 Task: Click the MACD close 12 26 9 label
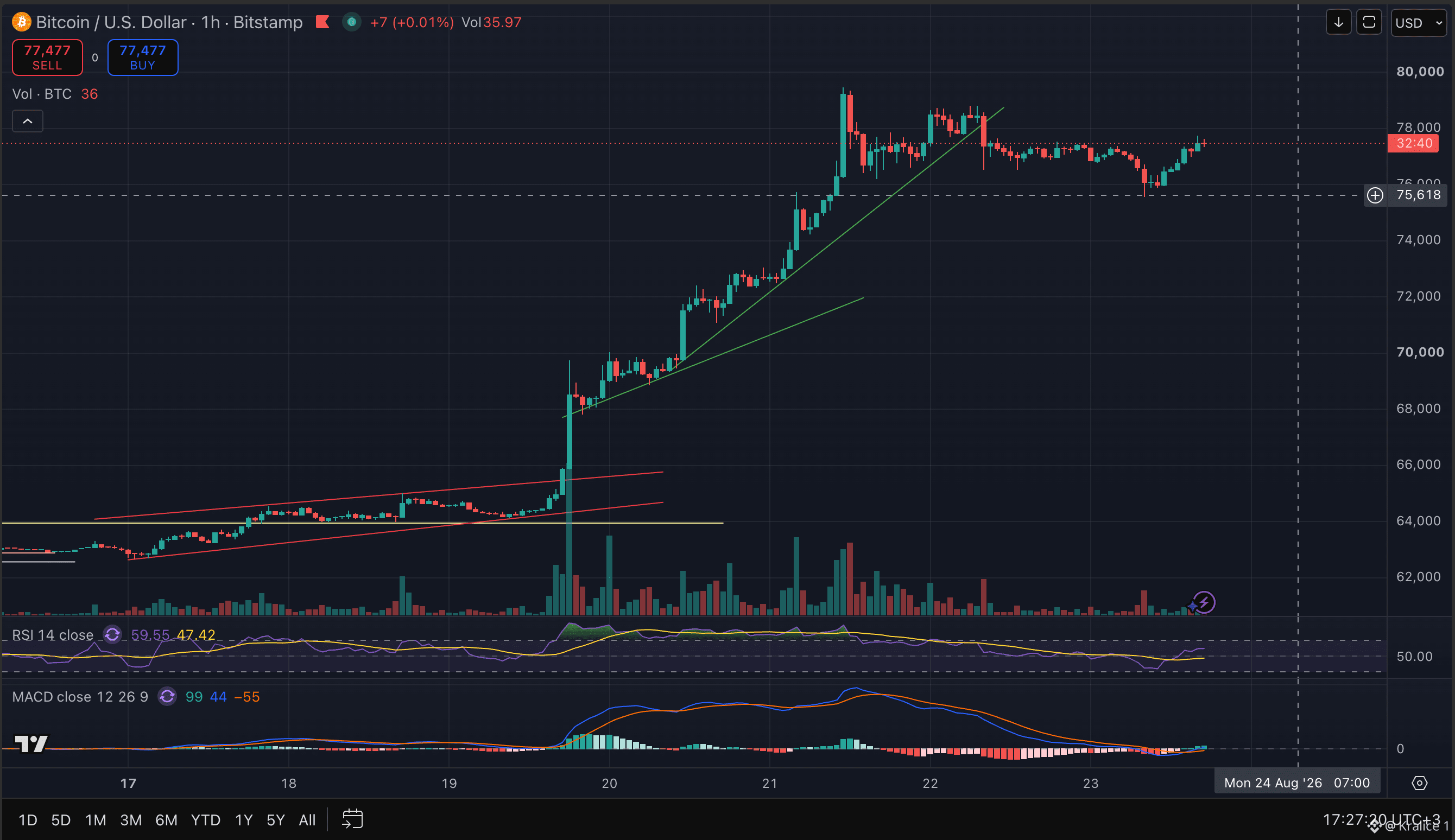click(80, 696)
